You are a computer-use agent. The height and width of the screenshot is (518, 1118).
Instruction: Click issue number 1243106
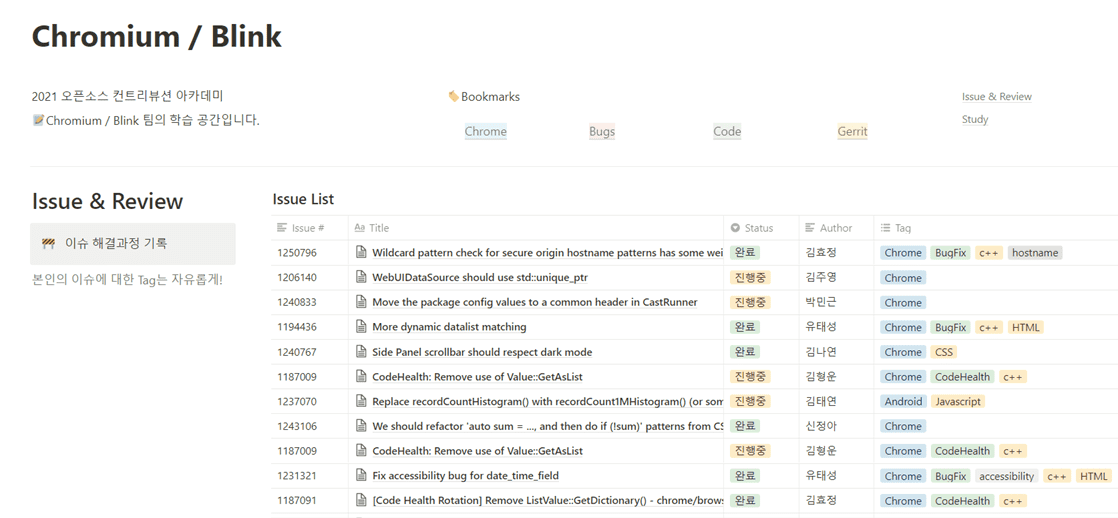[x=297, y=426]
